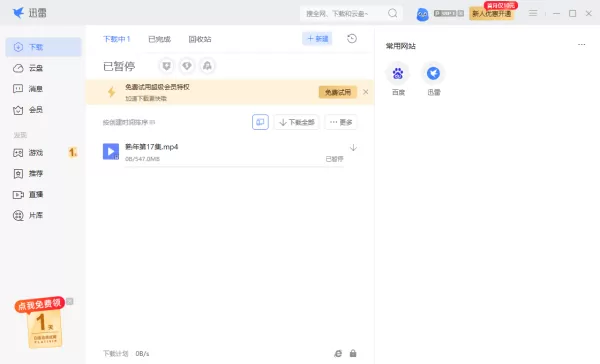Click the blue user avatar
Viewport: 600px width, 364px height.
(x=422, y=15)
